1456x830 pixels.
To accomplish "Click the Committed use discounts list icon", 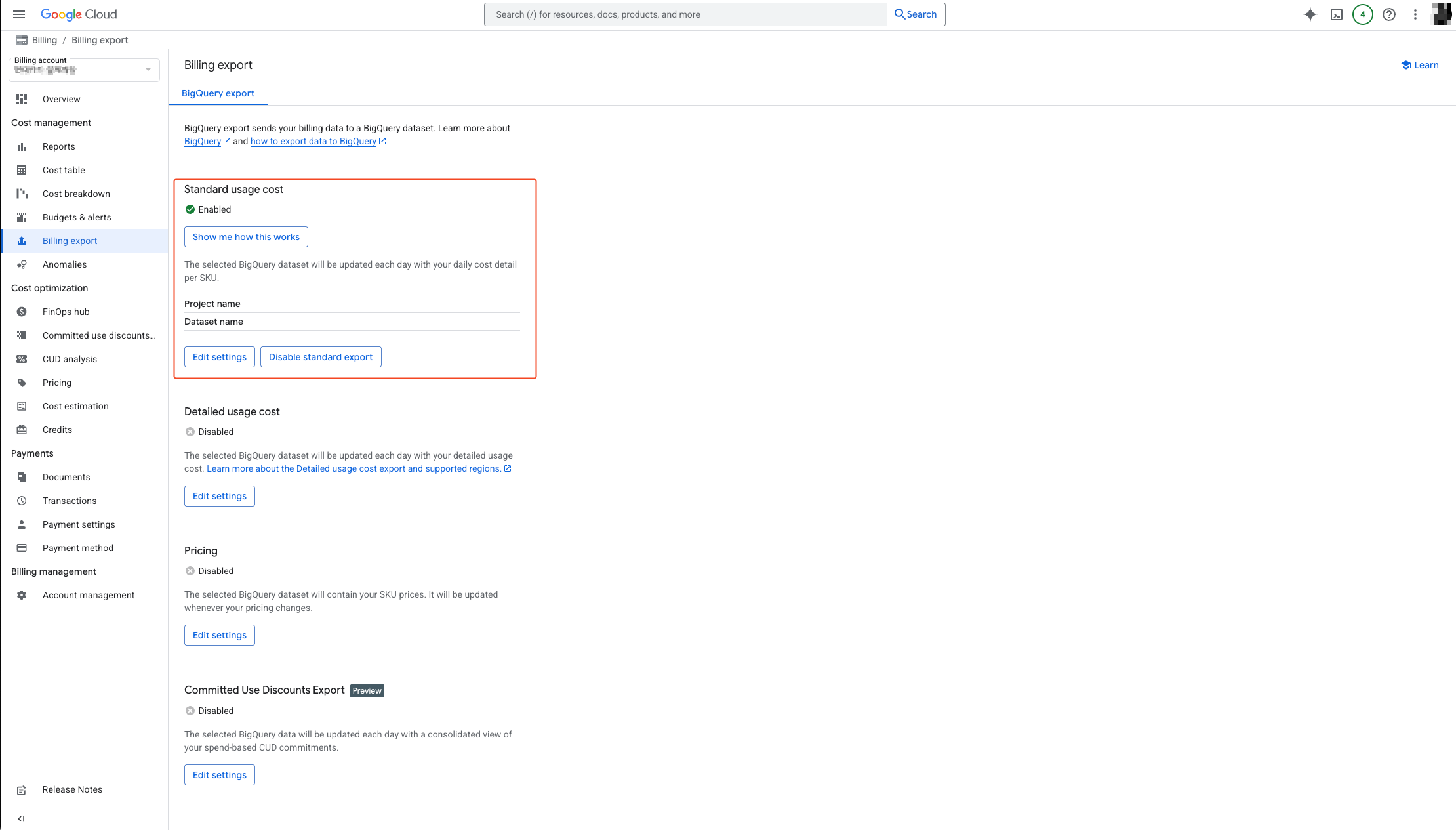I will pos(22,335).
